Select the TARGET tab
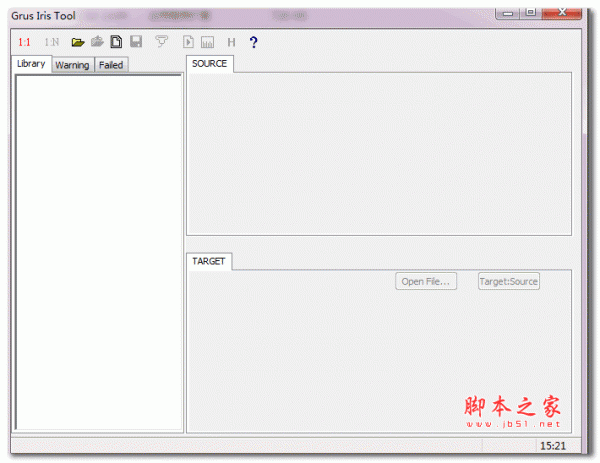Screen dimensions: 600x463 pos(209,261)
